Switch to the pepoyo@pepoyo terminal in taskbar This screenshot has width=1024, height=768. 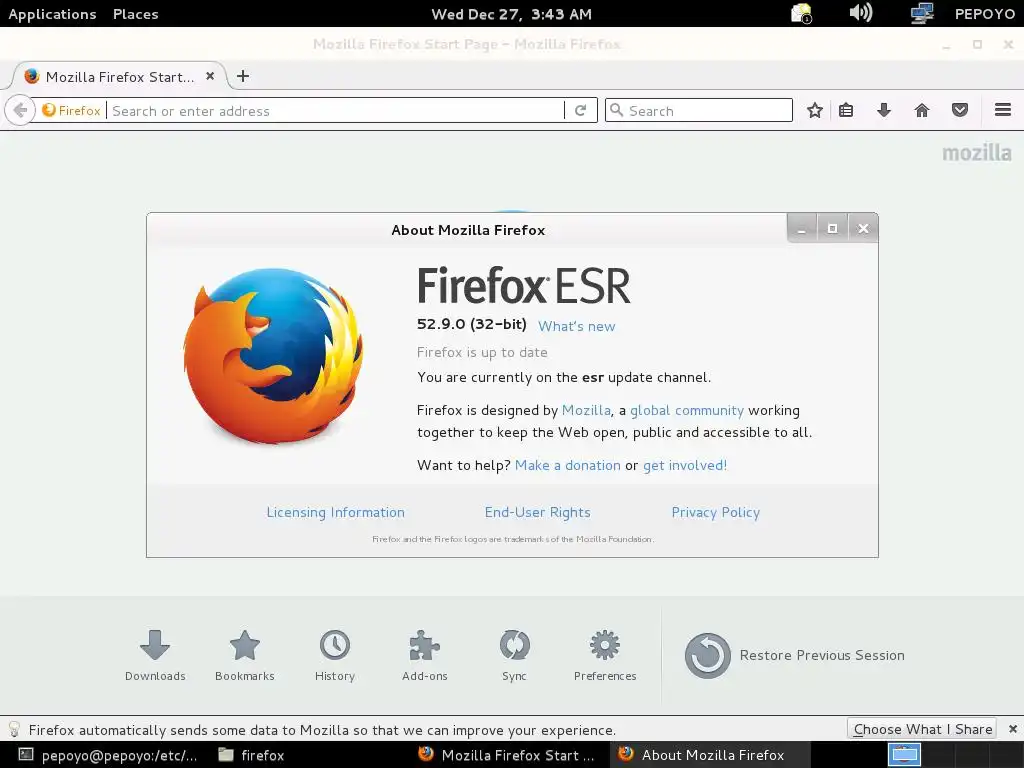[x=107, y=755]
